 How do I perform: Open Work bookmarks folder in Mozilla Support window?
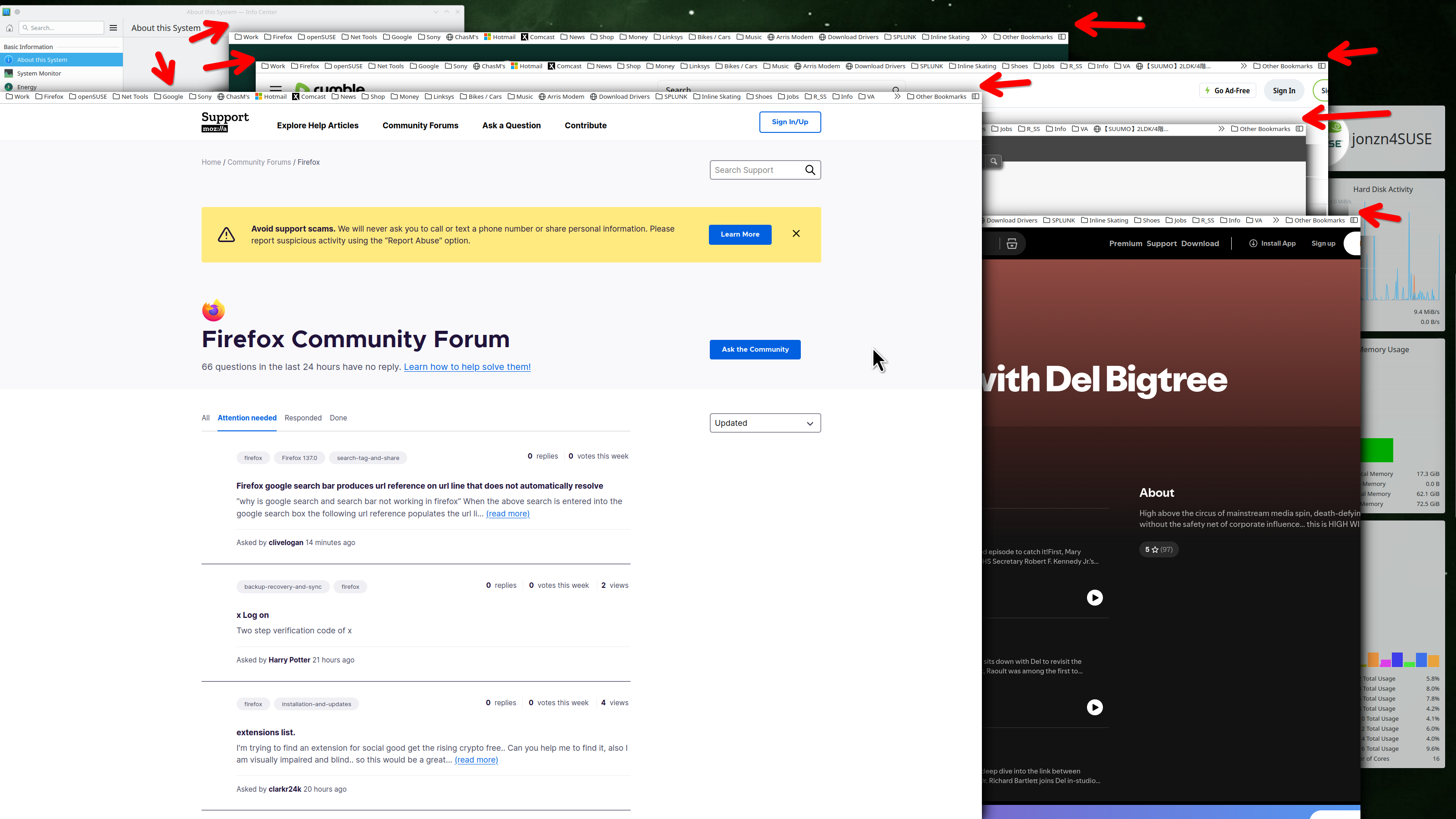tap(18, 96)
